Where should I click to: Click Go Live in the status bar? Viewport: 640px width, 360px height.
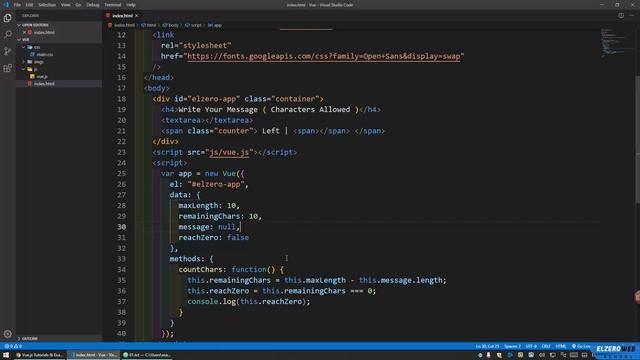(581, 346)
